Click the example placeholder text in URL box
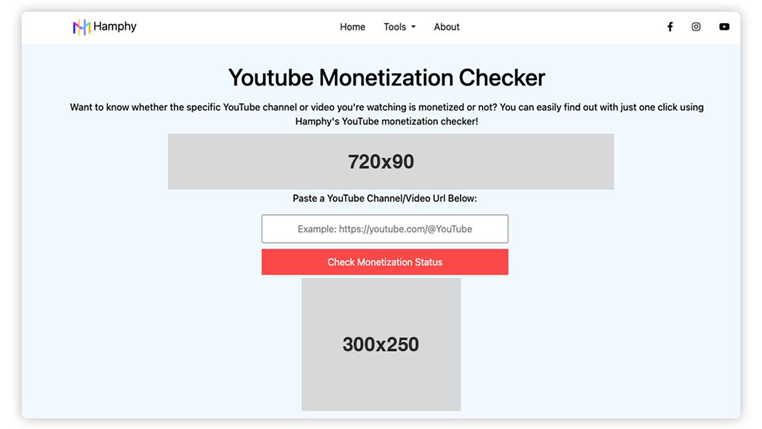Screen dimensions: 762x429 coord(385,229)
